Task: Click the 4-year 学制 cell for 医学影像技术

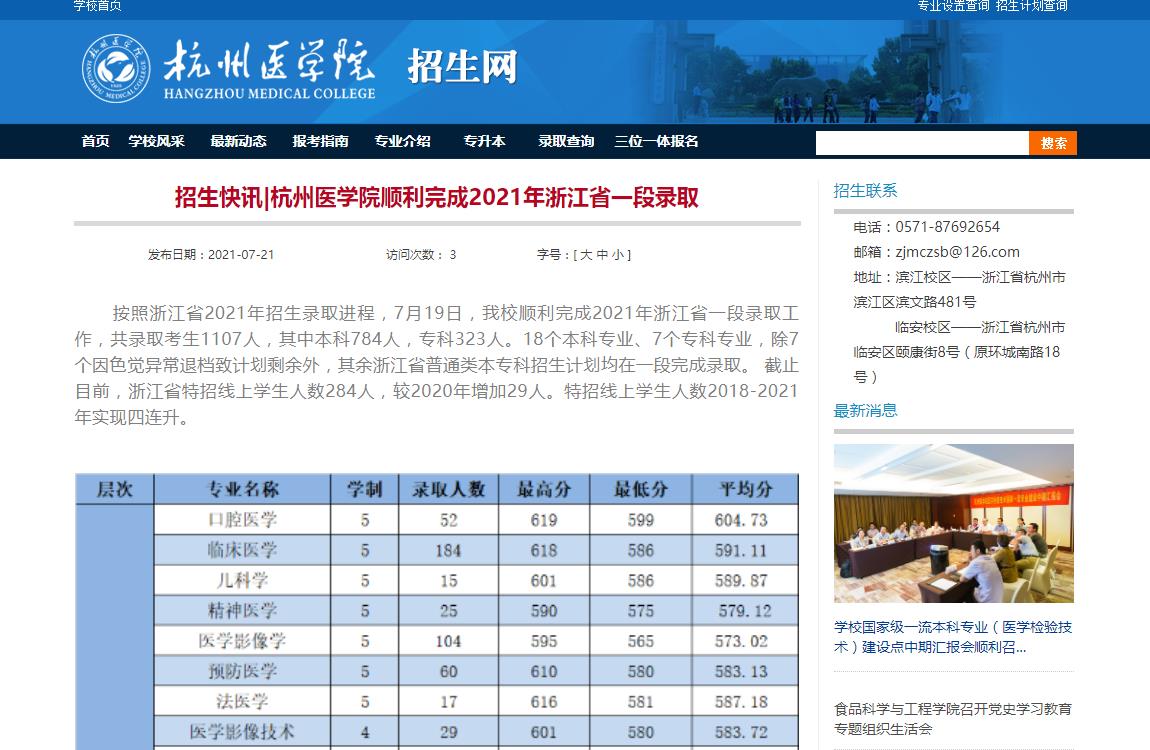Action: 365,732
